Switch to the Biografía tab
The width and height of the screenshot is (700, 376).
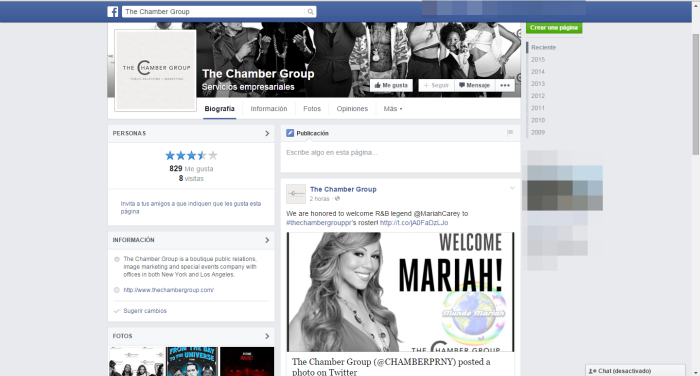point(219,109)
